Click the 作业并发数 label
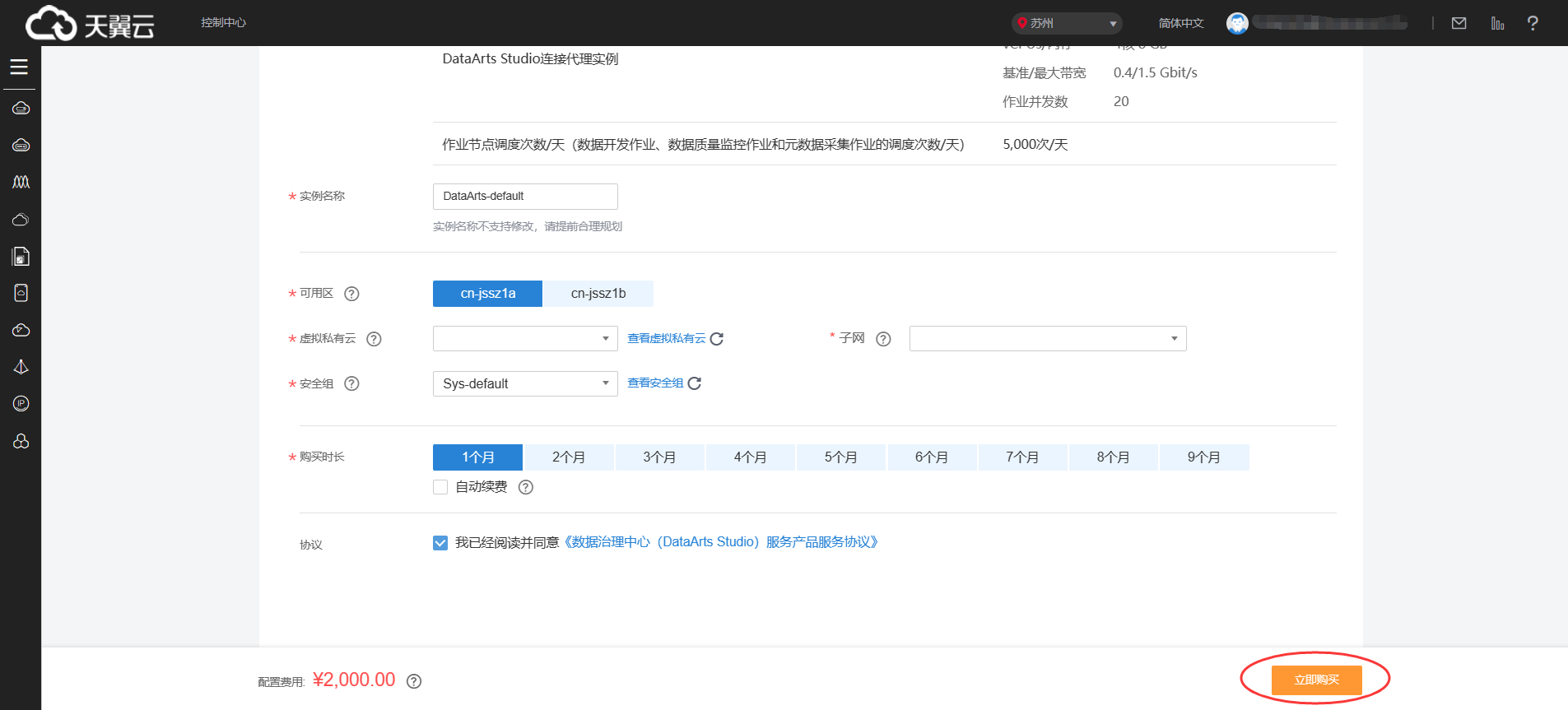The height and width of the screenshot is (710, 1568). coord(1035,102)
